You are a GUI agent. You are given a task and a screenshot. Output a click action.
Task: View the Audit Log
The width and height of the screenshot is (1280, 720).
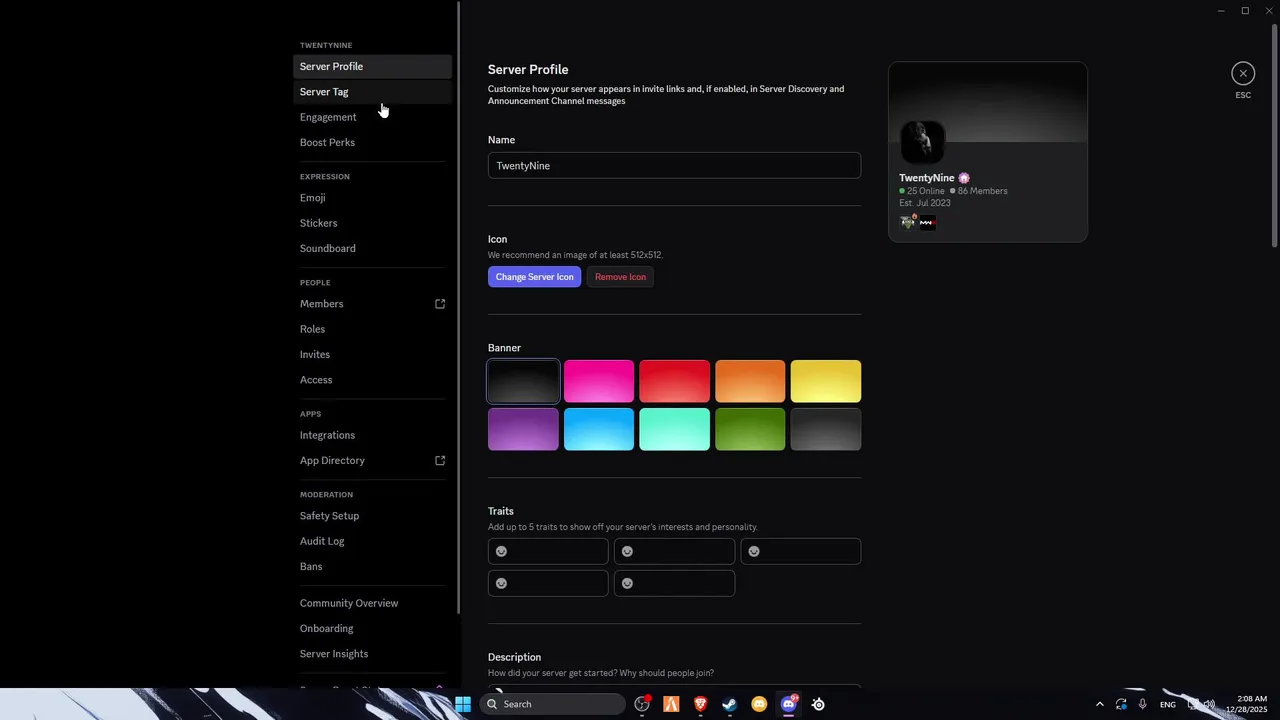tap(373, 541)
